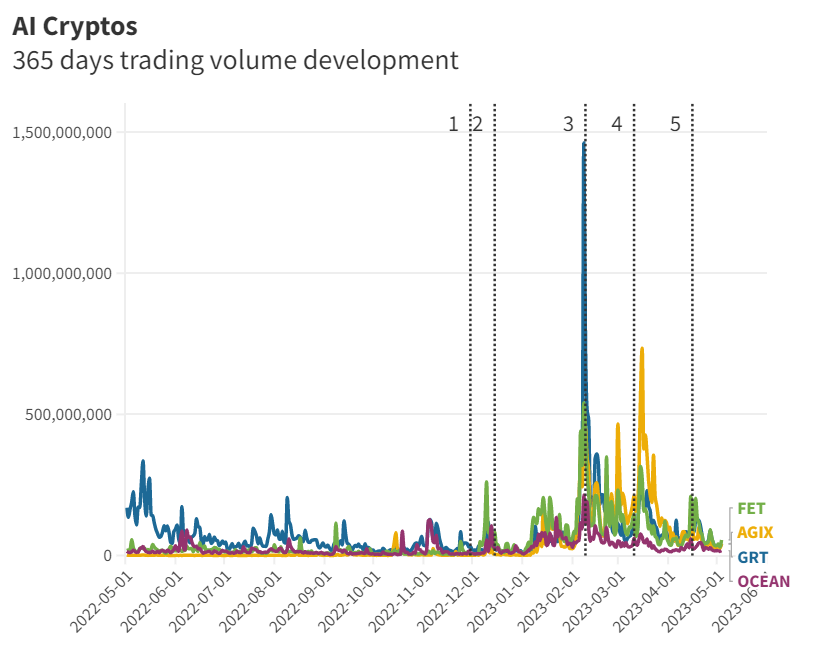This screenshot has width=837, height=650.
Task: Click the GRT legend label
Action: [750, 556]
